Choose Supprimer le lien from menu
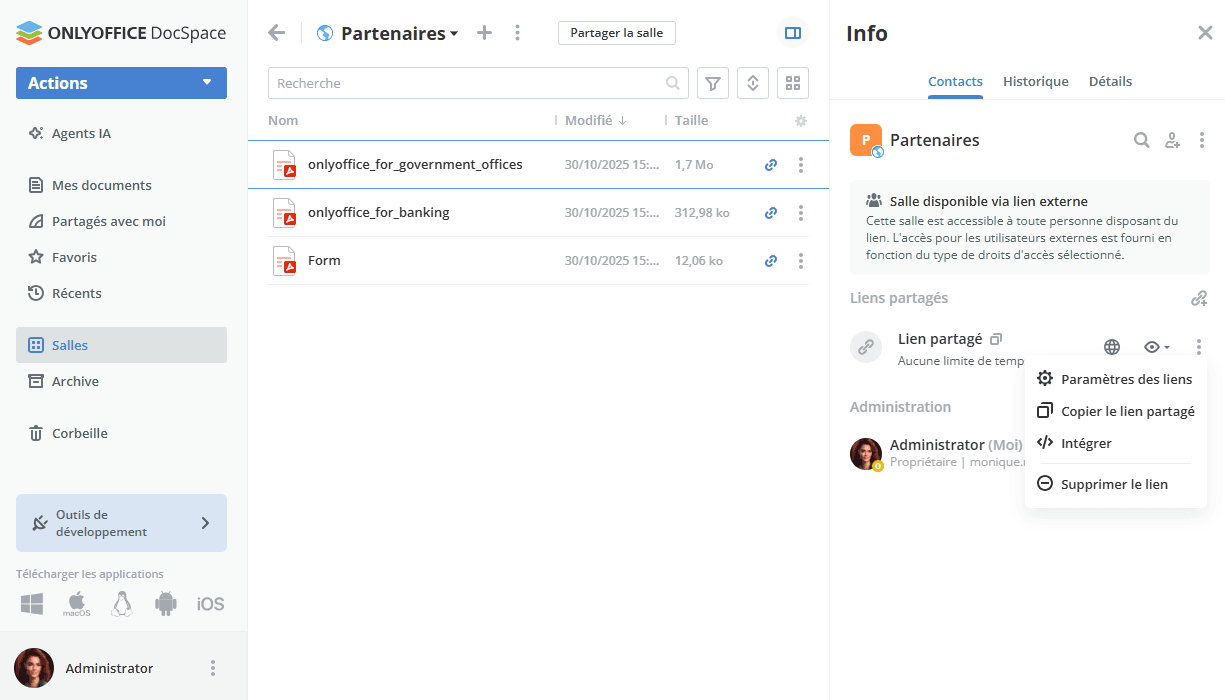The image size is (1225, 700). click(1113, 484)
